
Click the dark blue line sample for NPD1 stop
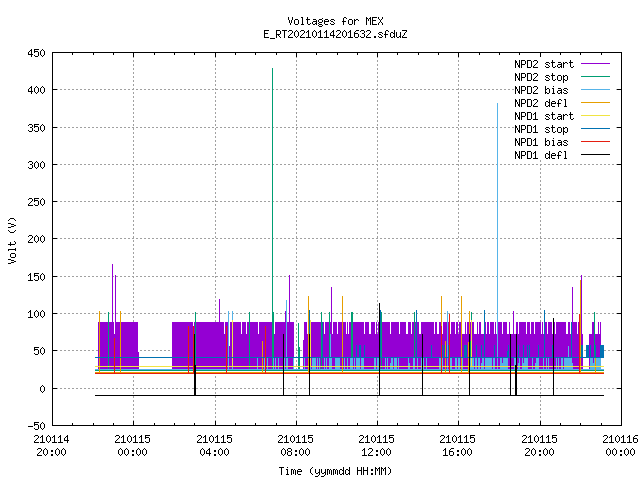[595, 129]
